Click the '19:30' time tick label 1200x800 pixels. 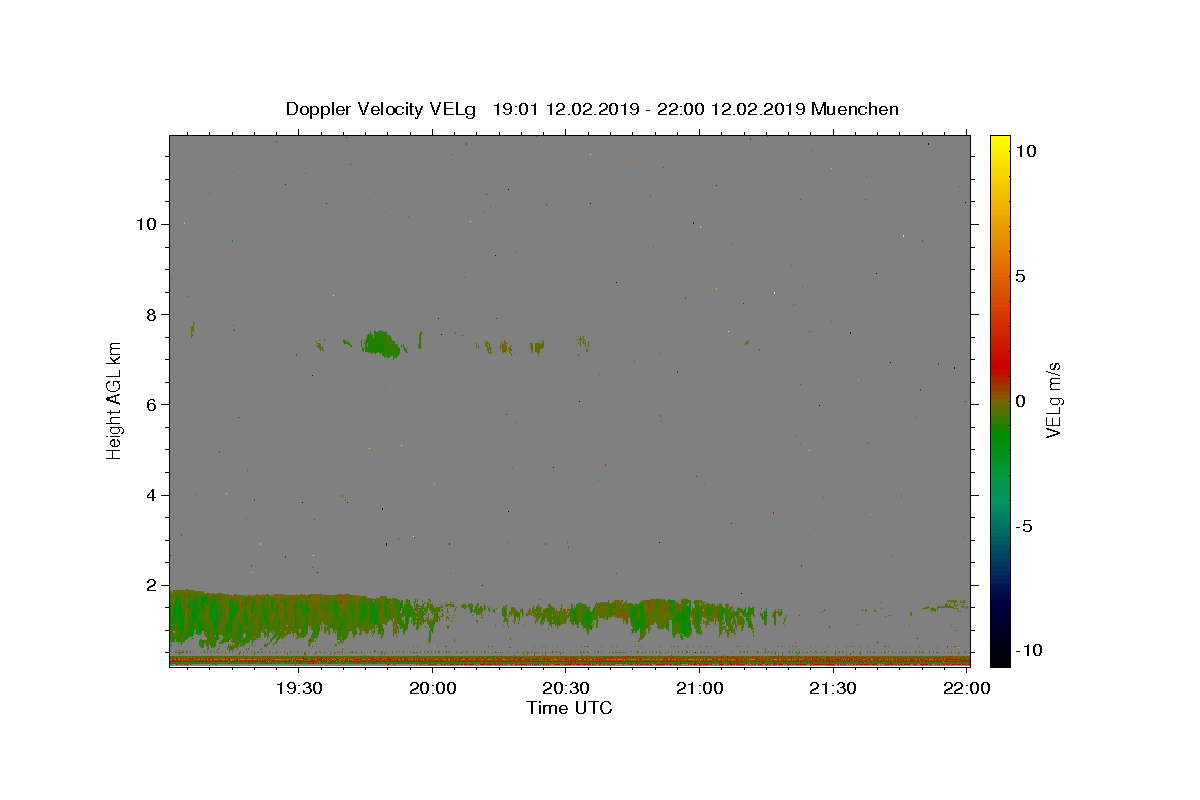click(x=299, y=688)
